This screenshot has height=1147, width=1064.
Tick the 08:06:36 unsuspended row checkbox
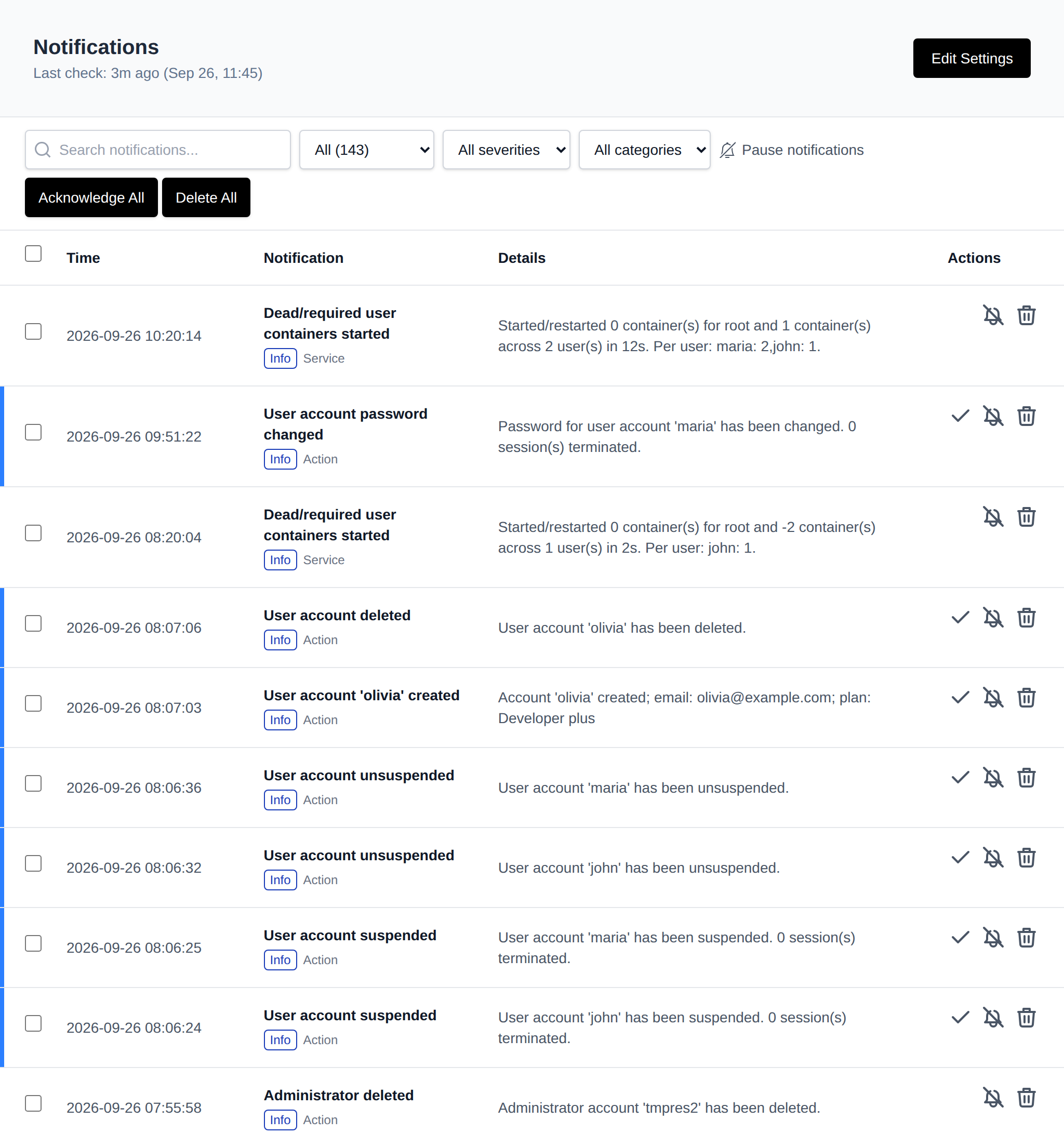[x=33, y=784]
